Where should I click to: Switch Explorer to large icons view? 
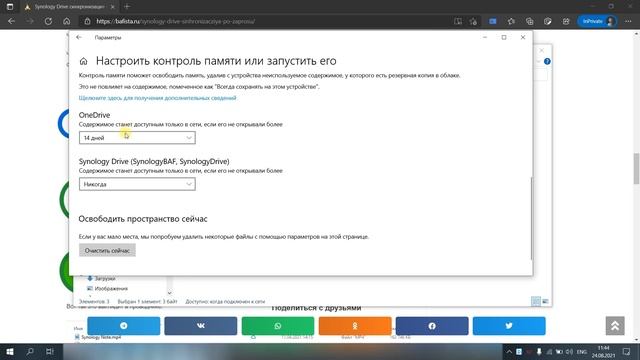(545, 301)
